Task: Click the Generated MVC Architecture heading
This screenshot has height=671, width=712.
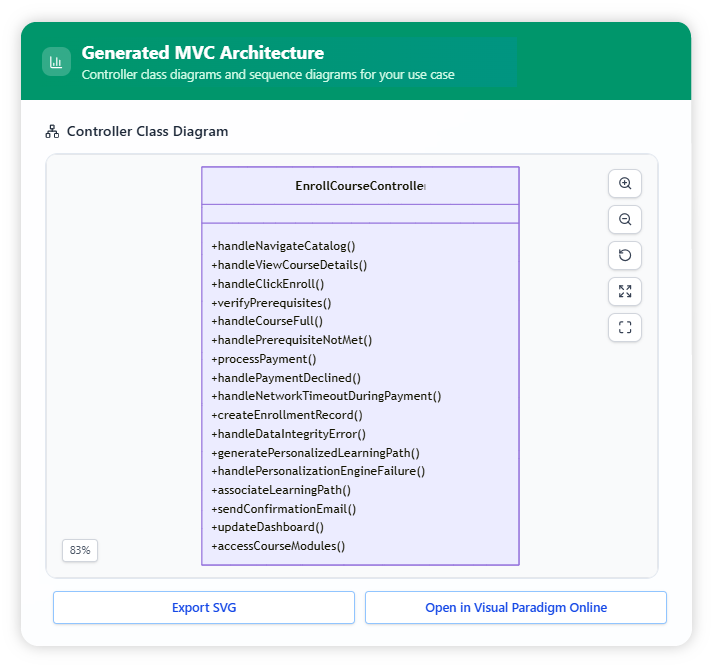Action: 203,53
